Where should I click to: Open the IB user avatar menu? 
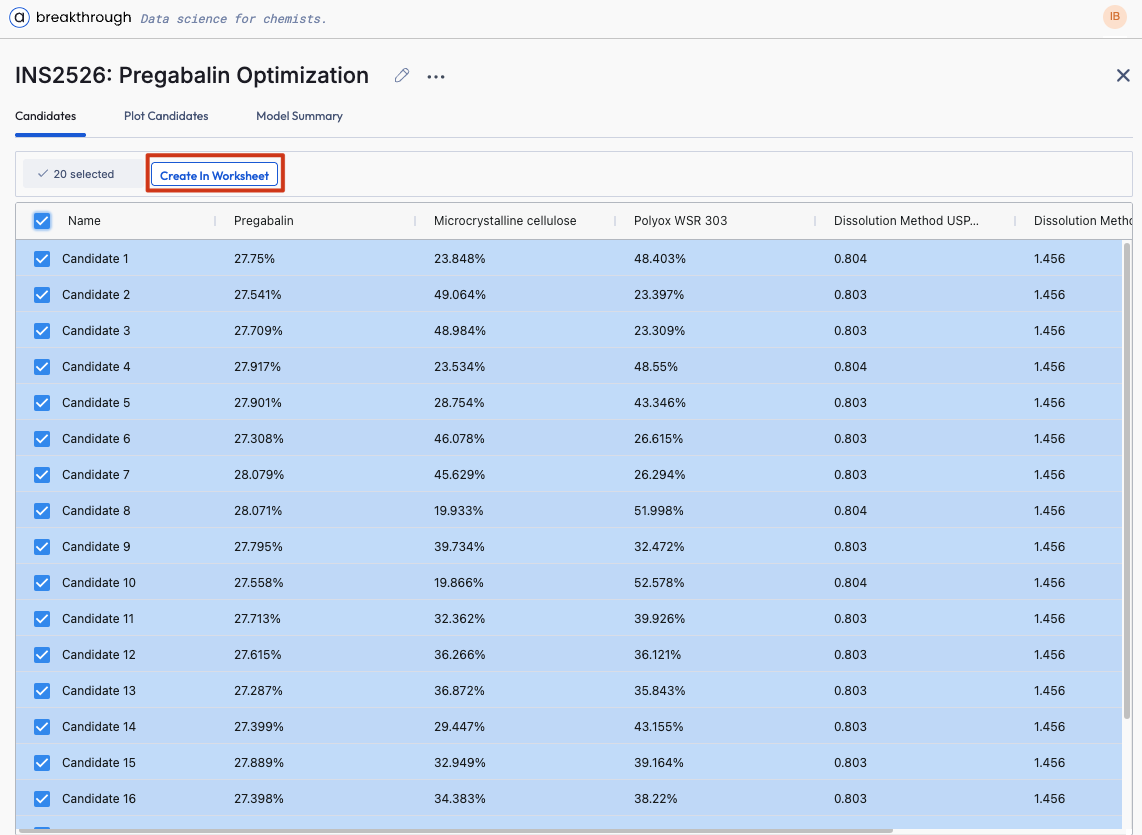click(1114, 17)
